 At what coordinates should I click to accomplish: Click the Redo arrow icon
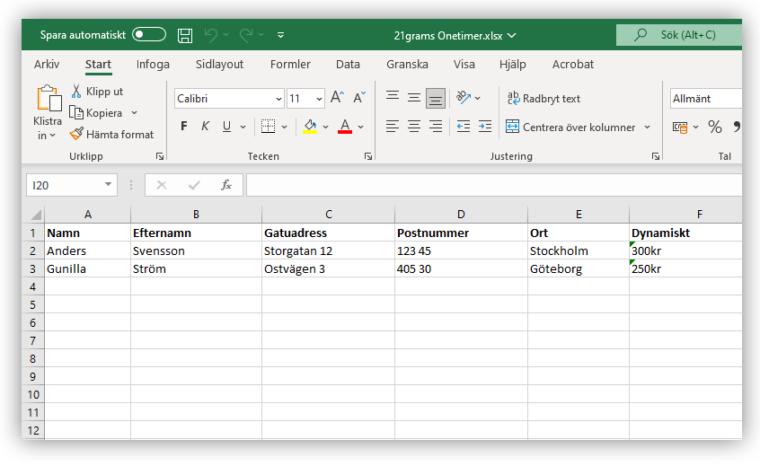(246, 35)
